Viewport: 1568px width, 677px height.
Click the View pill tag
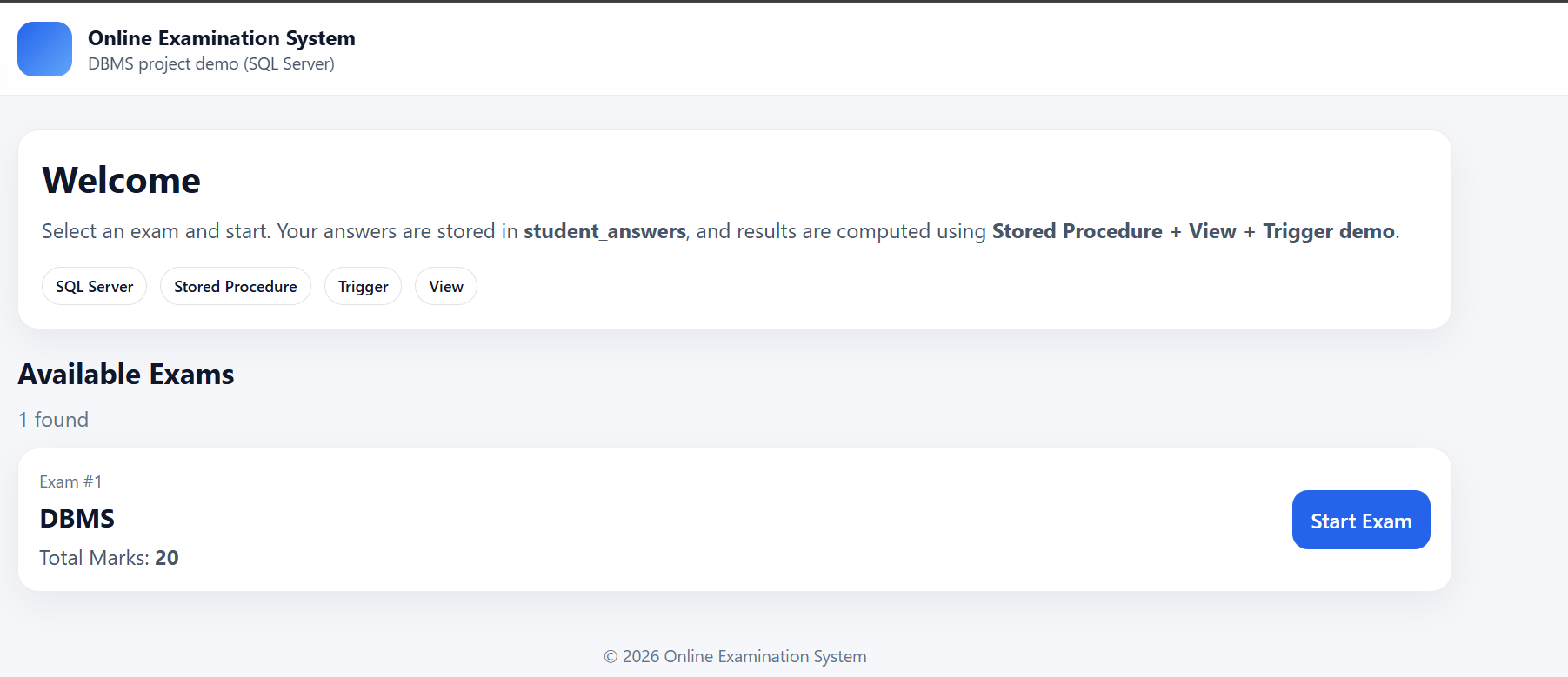(x=445, y=287)
